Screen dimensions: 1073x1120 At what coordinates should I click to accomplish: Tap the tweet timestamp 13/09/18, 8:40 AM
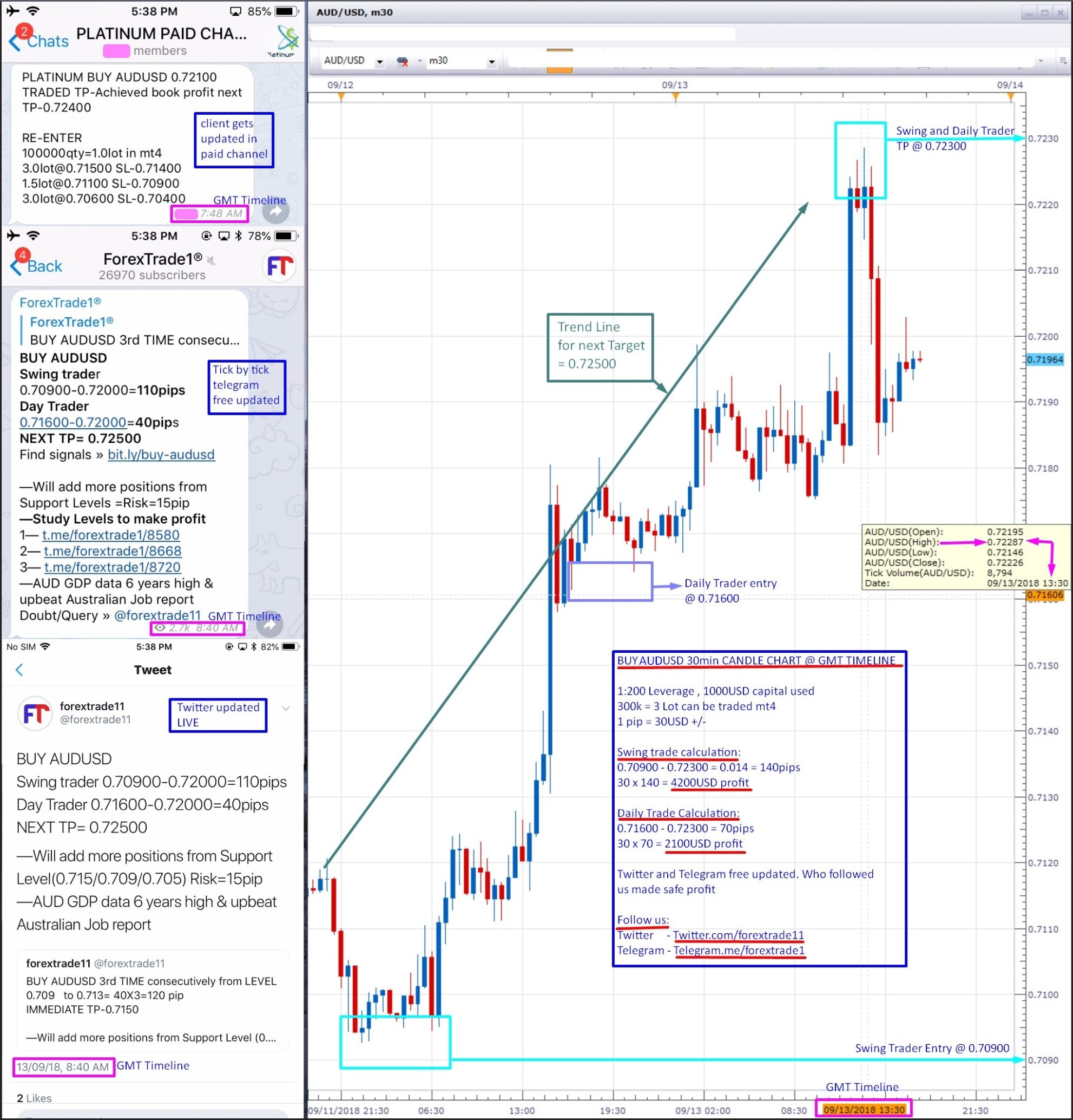63,1067
